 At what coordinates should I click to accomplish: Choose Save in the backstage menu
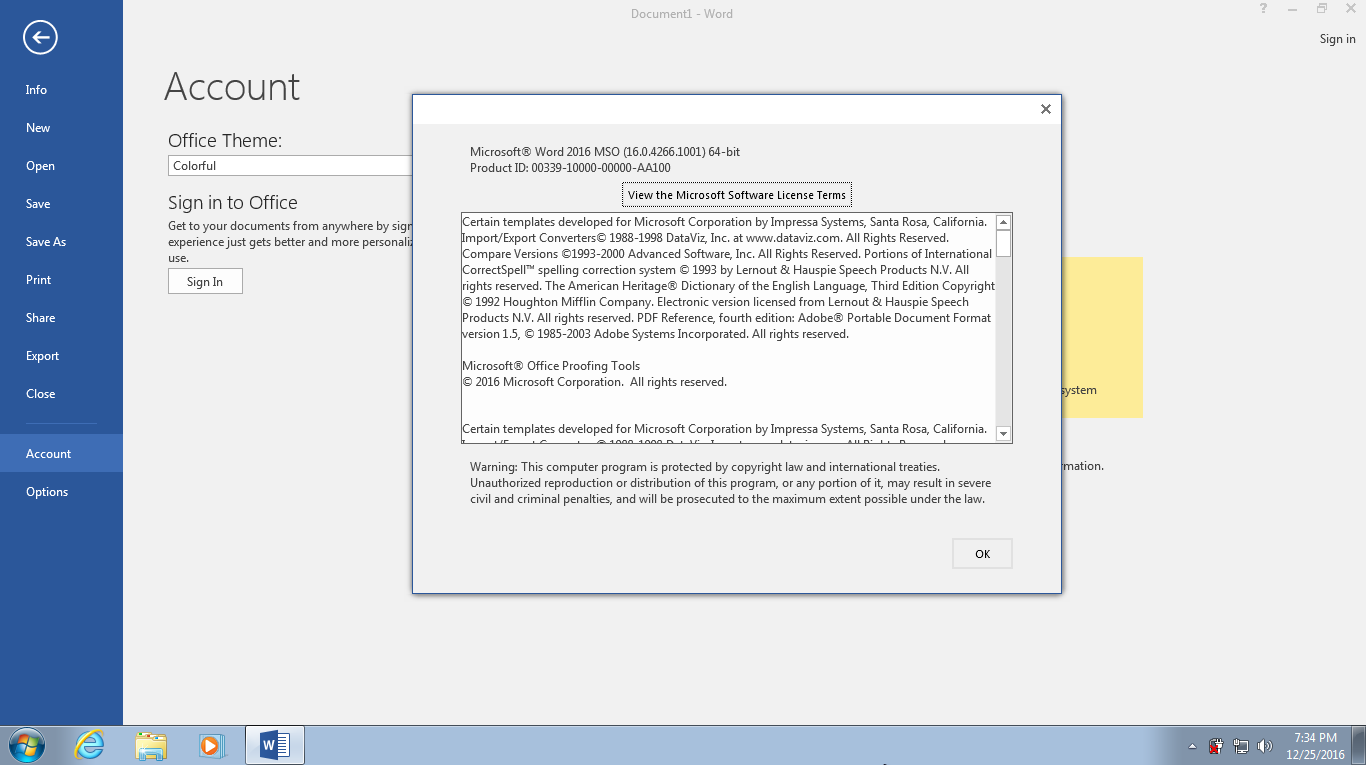[x=61, y=204]
